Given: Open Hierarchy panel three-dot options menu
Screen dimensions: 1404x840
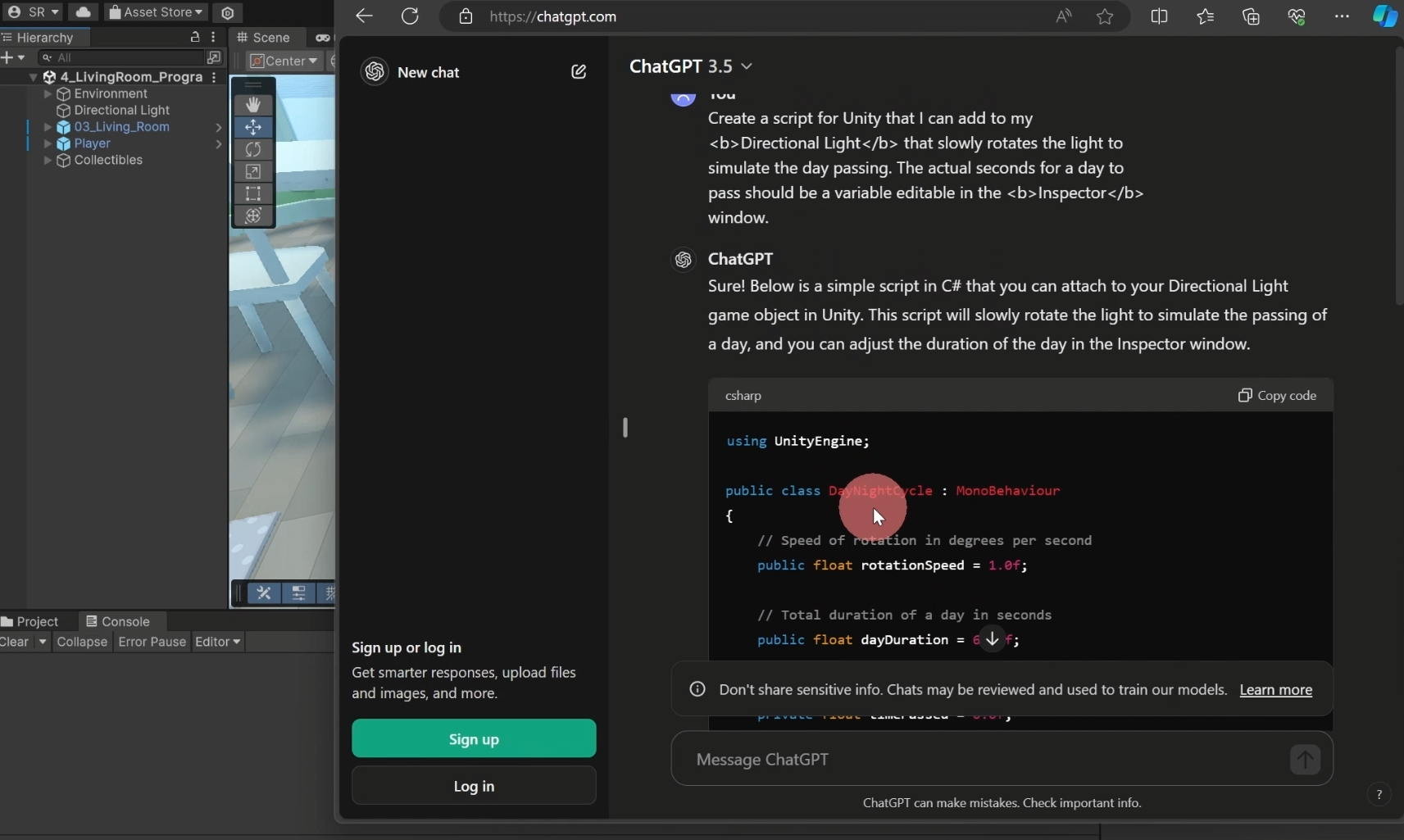Looking at the screenshot, I should (213, 37).
